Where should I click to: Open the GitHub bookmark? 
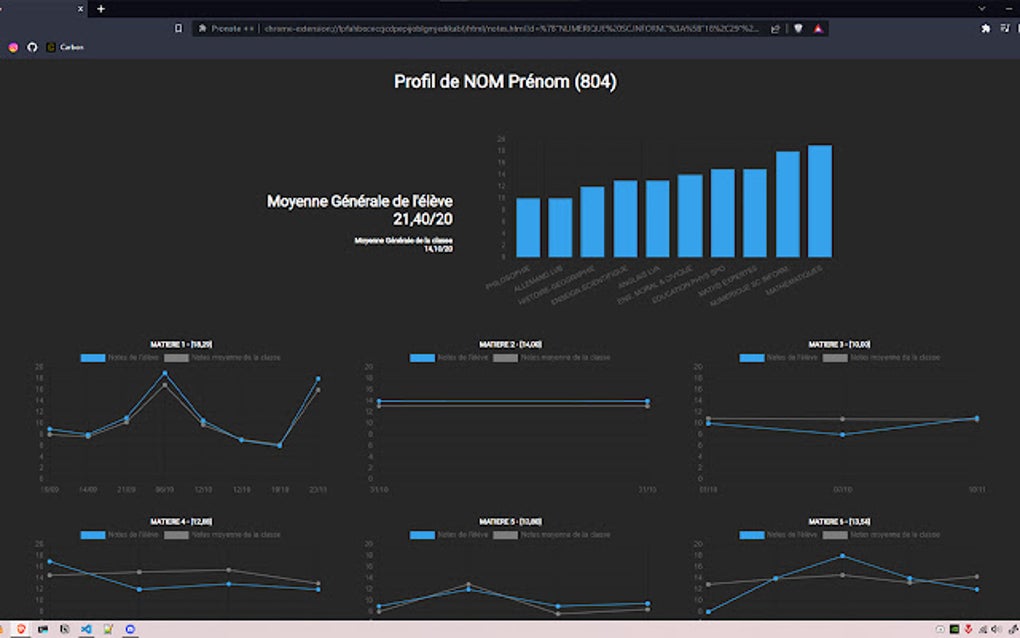pyautogui.click(x=32, y=47)
